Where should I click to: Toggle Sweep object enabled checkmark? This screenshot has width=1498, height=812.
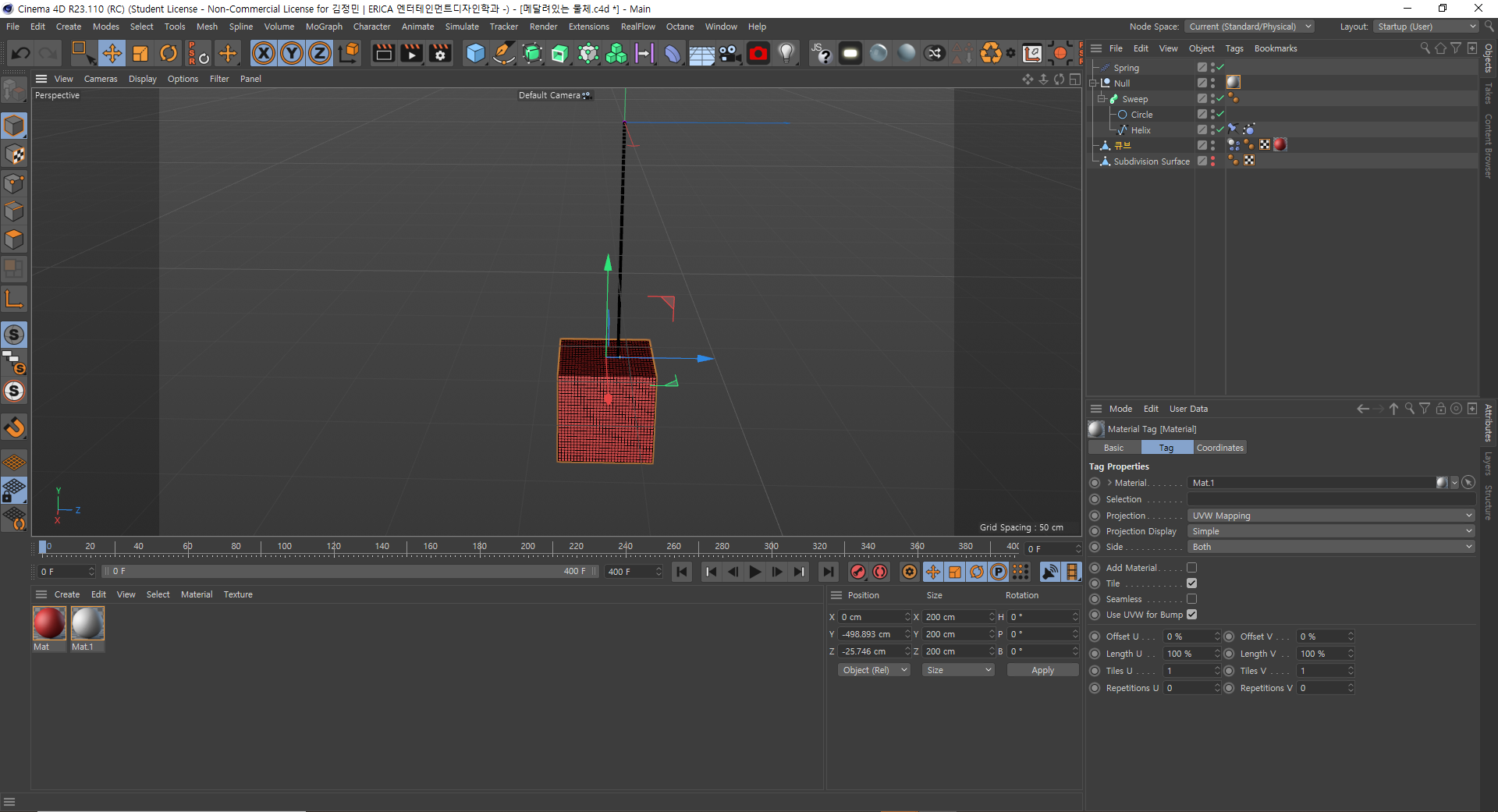tap(1220, 99)
